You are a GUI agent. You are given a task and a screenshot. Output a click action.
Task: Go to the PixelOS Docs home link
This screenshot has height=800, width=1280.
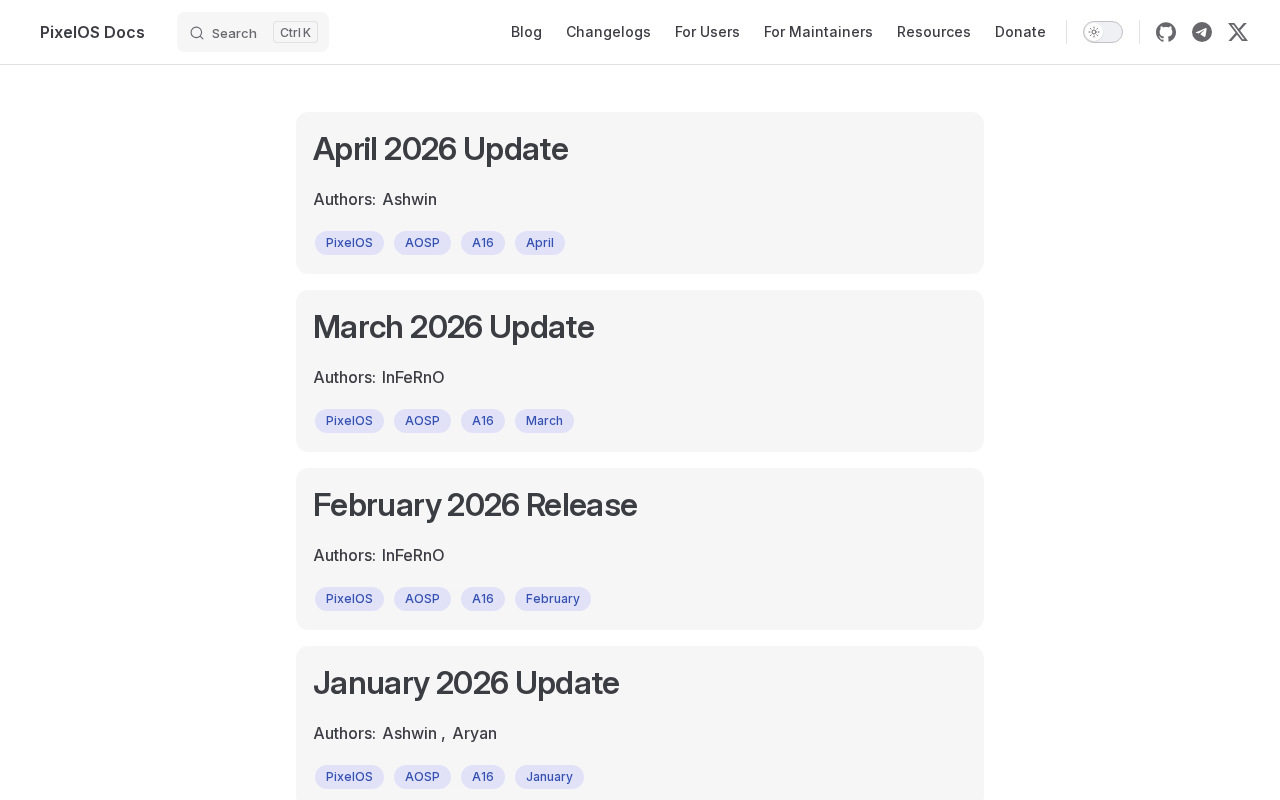pyautogui.click(x=92, y=32)
